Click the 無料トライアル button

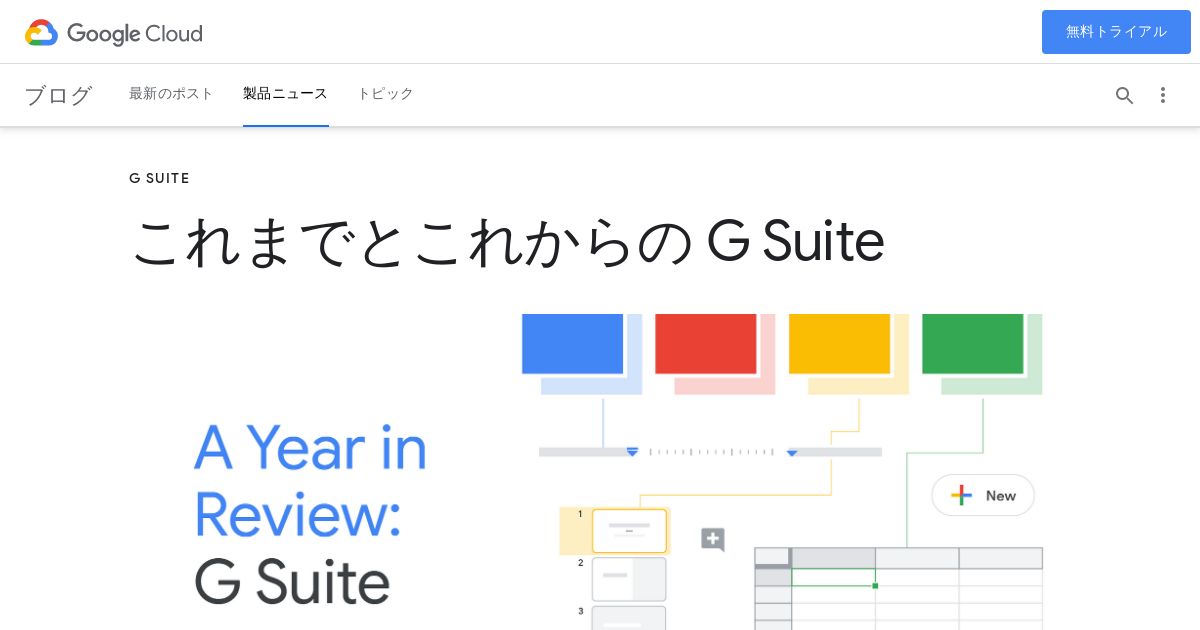(x=1116, y=32)
